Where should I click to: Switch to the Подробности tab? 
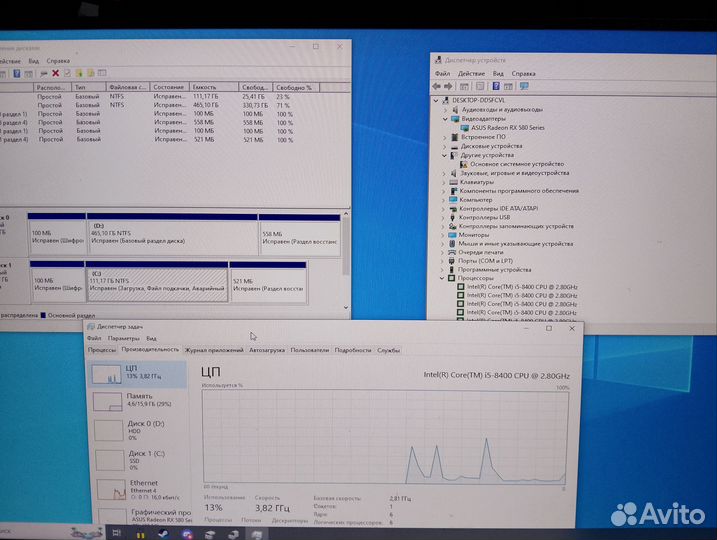pyautogui.click(x=353, y=350)
